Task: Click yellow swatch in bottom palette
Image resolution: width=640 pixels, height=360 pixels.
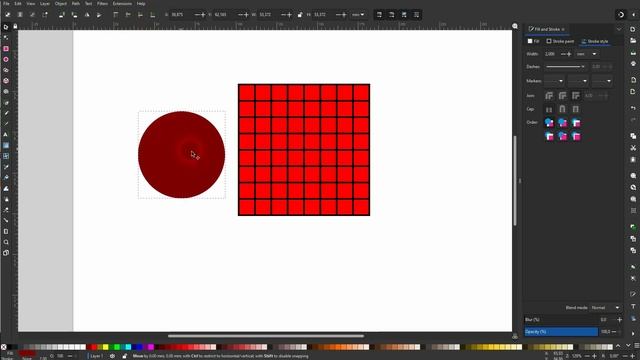Action: [105, 347]
